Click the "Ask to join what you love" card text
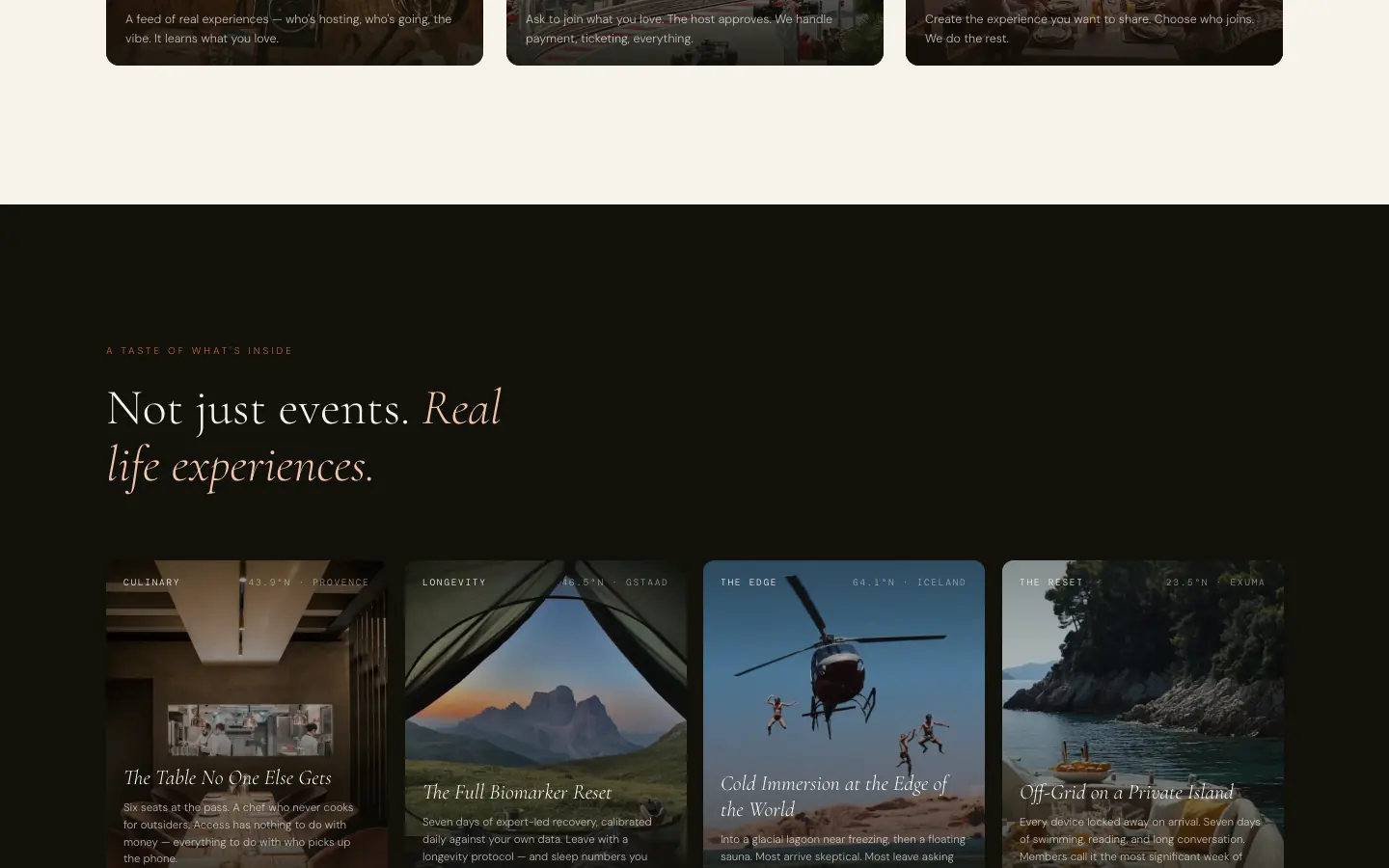1389x868 pixels. coord(679,29)
